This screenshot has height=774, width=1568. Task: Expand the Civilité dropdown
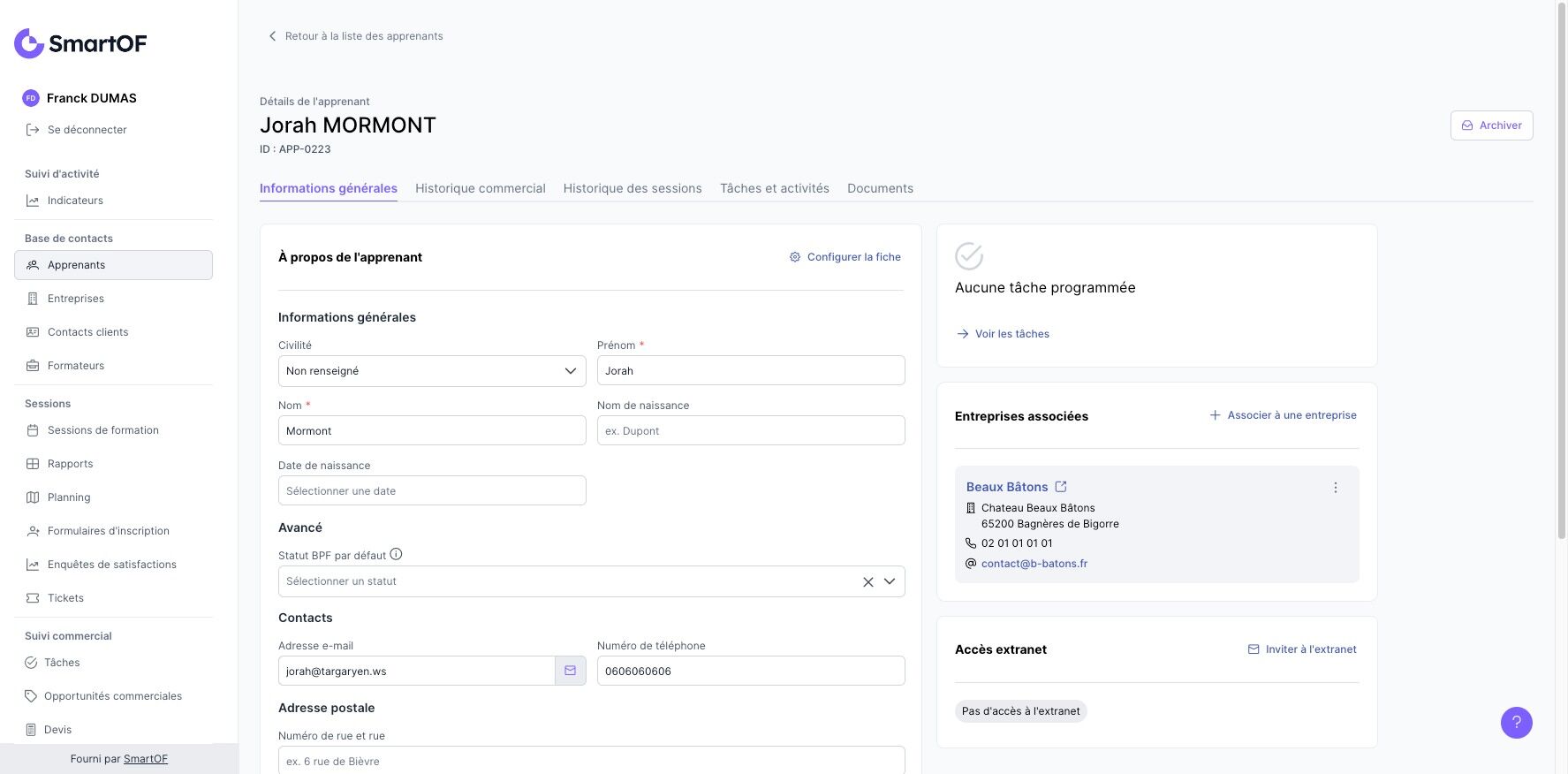[570, 371]
